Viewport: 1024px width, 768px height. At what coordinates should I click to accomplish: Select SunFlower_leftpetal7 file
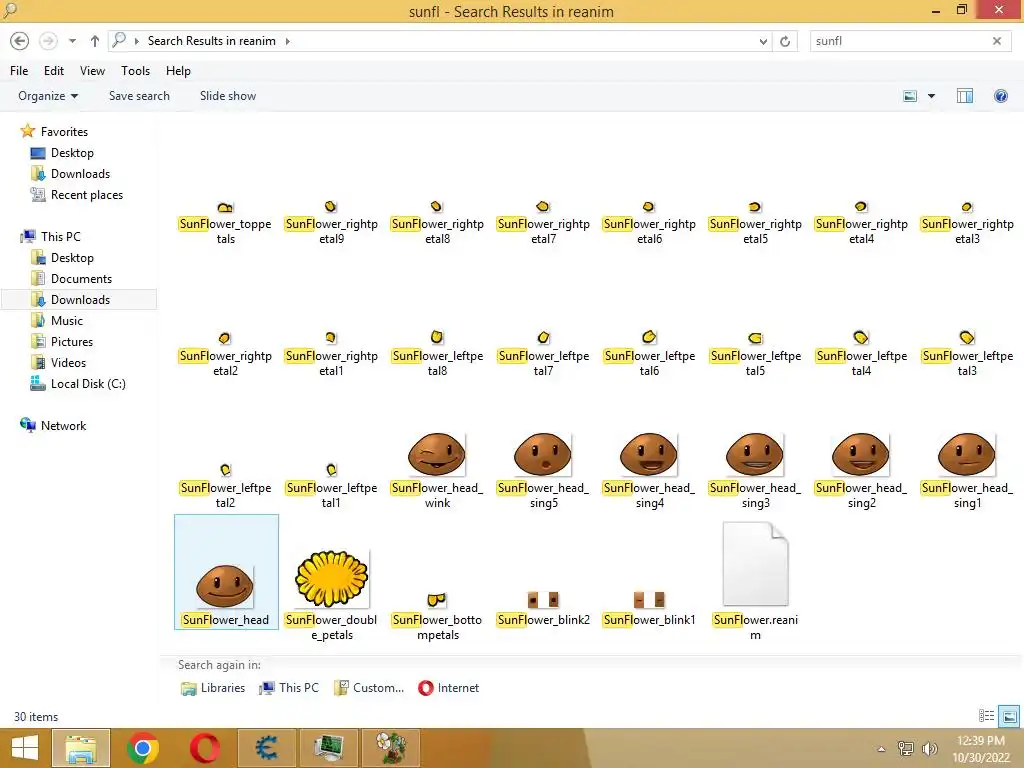tap(543, 355)
